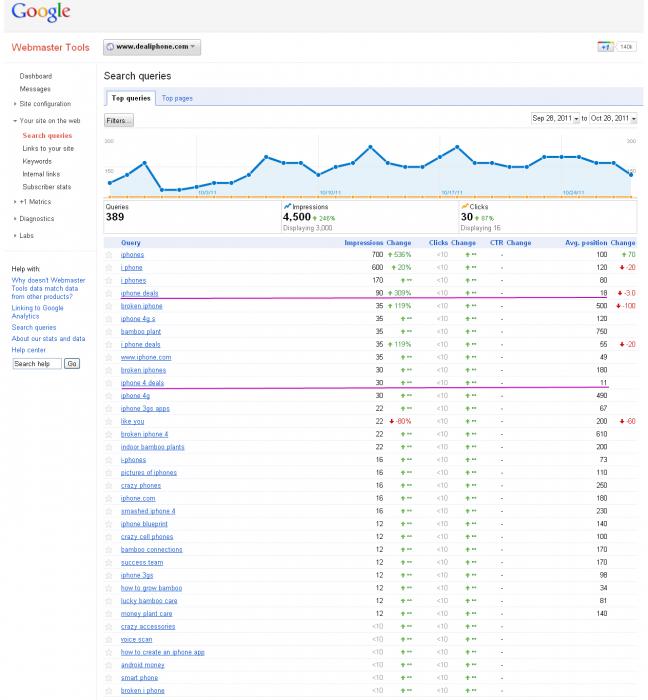Star the 'bamboo plant' query
The height and width of the screenshot is (700, 648).
click(108, 332)
